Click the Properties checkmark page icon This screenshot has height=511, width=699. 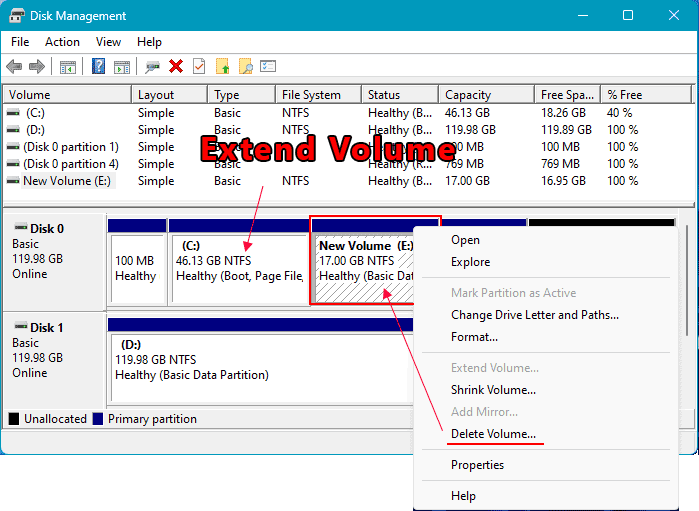[x=199, y=67]
